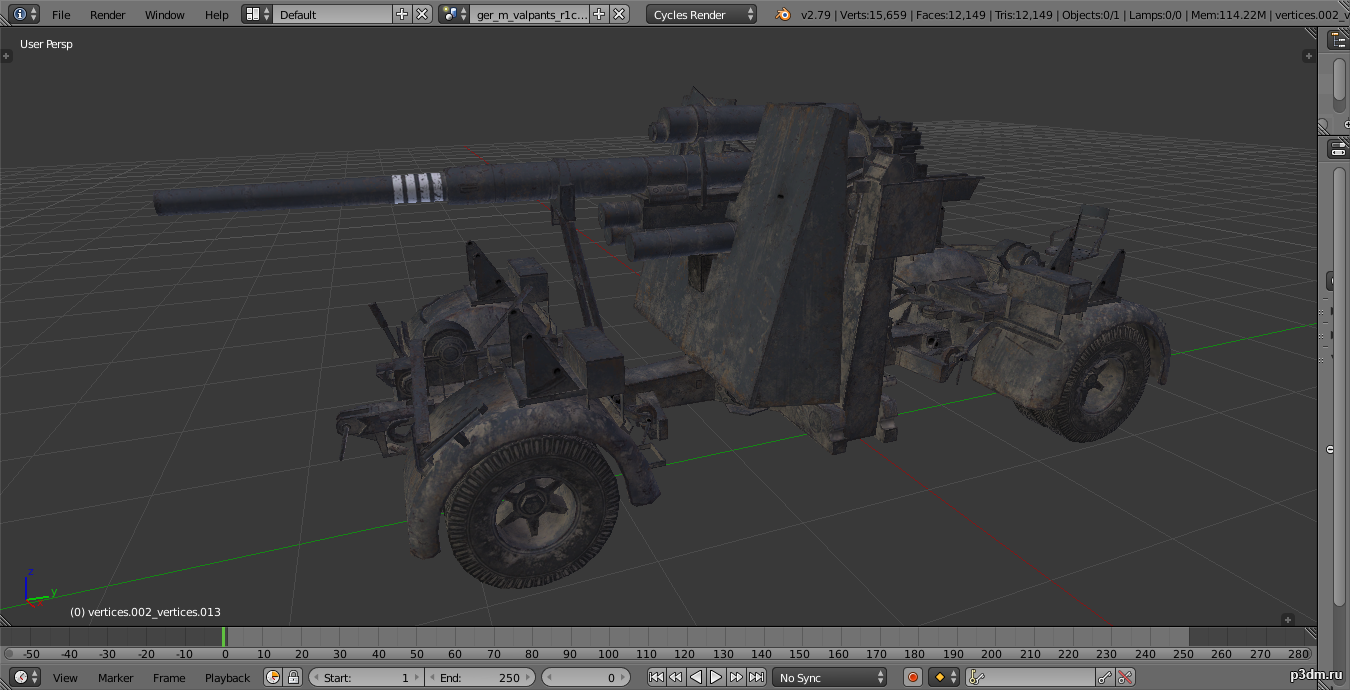Toggle the red auto keyframe record button

pyautogui.click(x=912, y=677)
